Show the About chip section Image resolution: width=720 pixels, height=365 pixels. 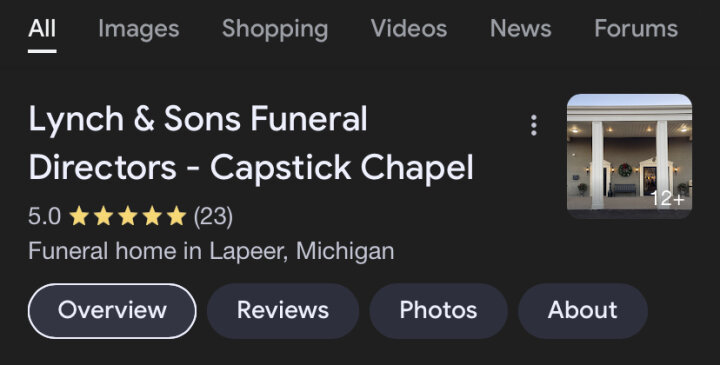pos(583,311)
